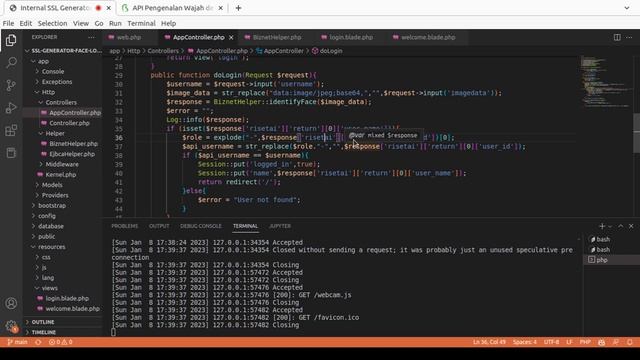Open the browser tab list chevron

627,8
